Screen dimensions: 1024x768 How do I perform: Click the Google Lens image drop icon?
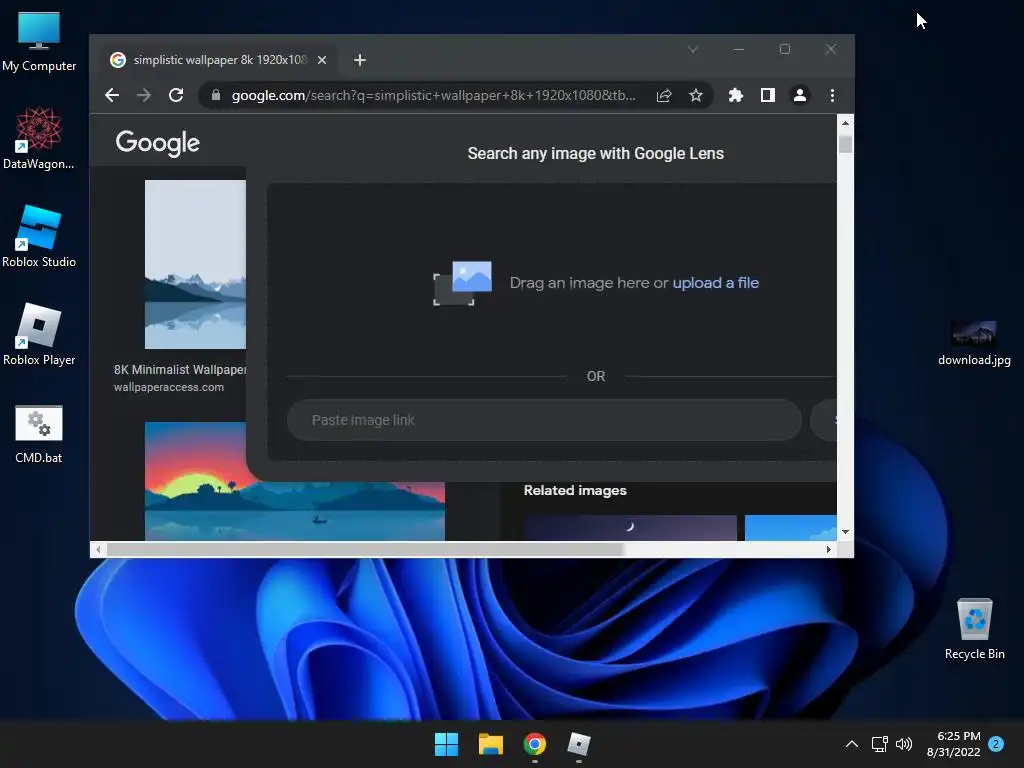click(462, 283)
